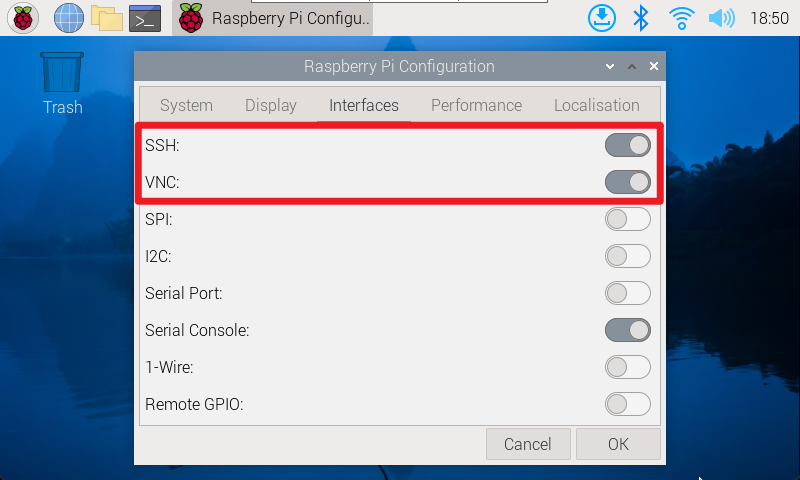This screenshot has width=800, height=480.
Task: Open the File Manager folder icon
Action: [107, 18]
